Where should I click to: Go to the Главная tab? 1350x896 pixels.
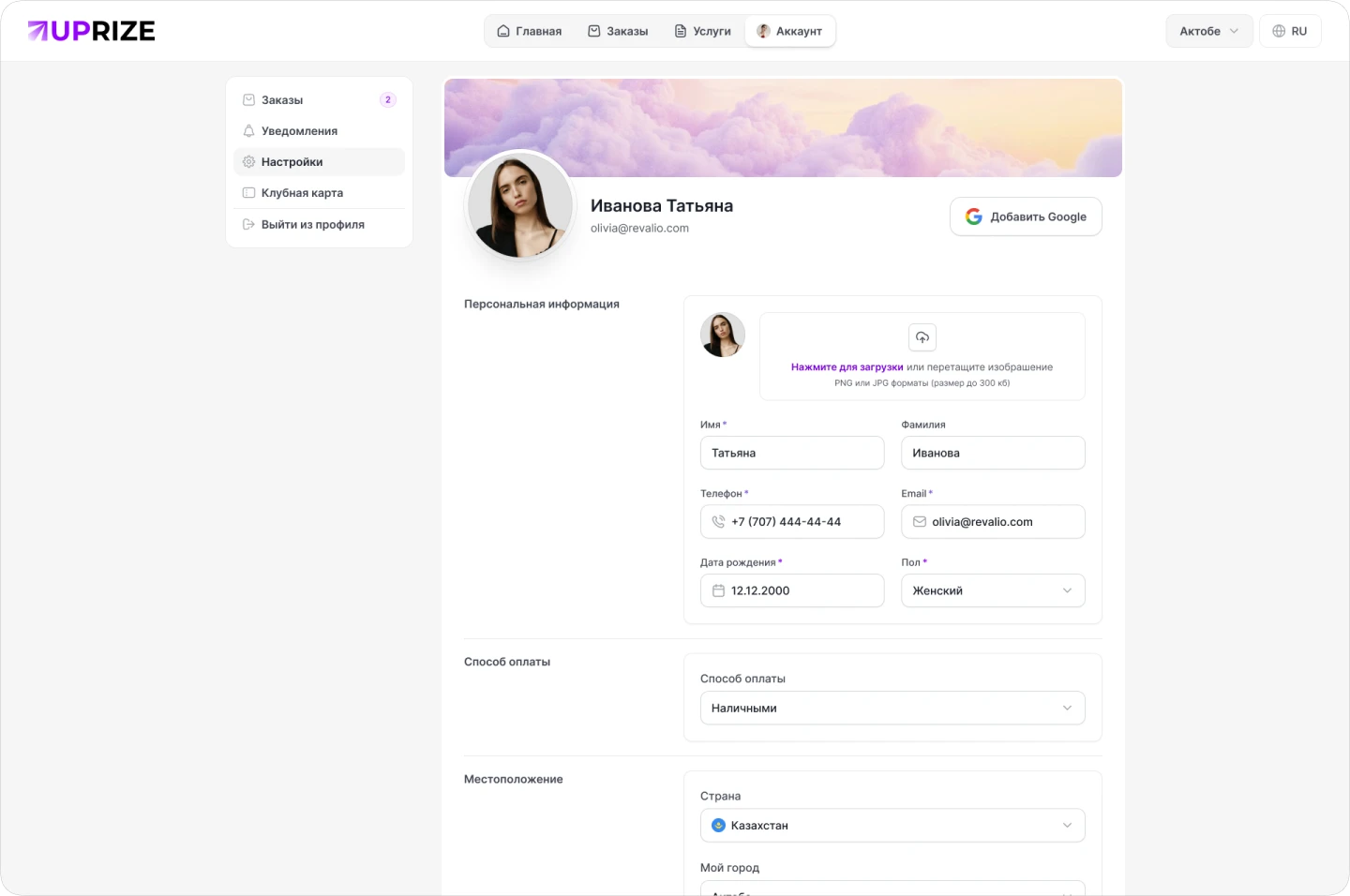530,31
